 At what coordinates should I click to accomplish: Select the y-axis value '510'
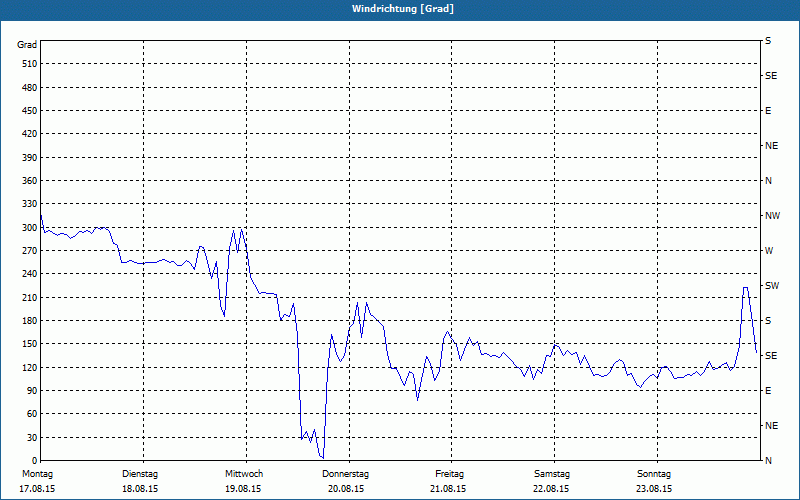click(30, 64)
